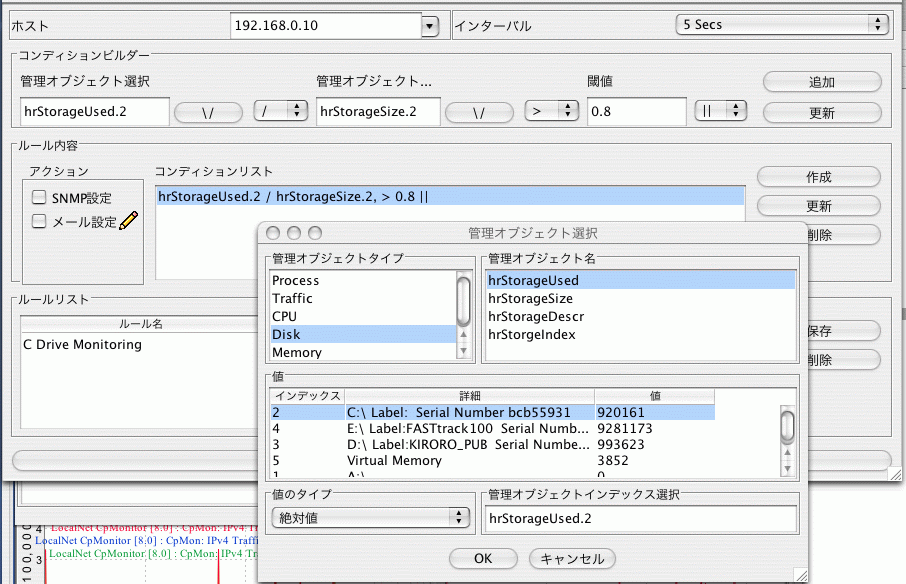Select the Virtual Memory row
Screen dimensions: 906x584
(x=492, y=460)
